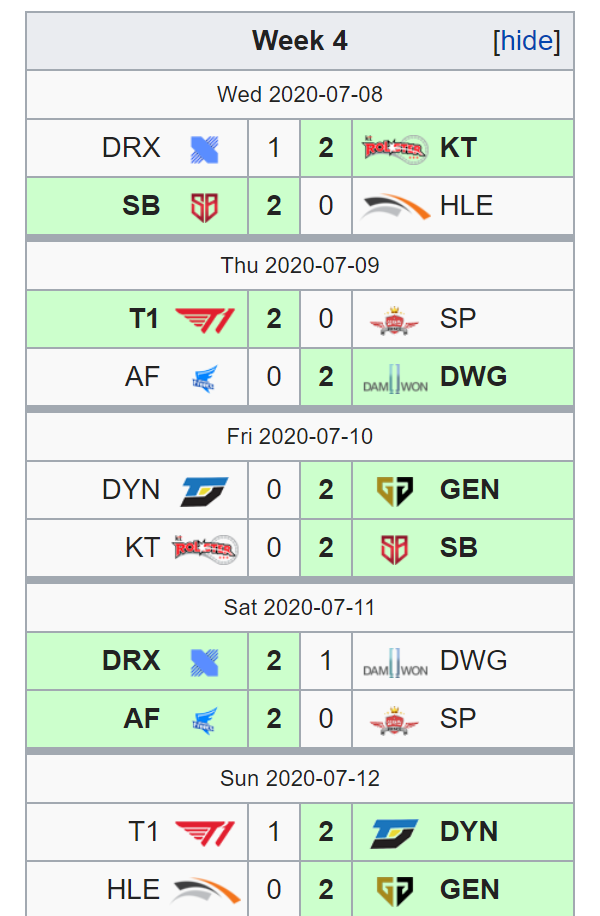600x916 pixels.
Task: Collapse Week 4 with the hide link
Action: [x=526, y=41]
